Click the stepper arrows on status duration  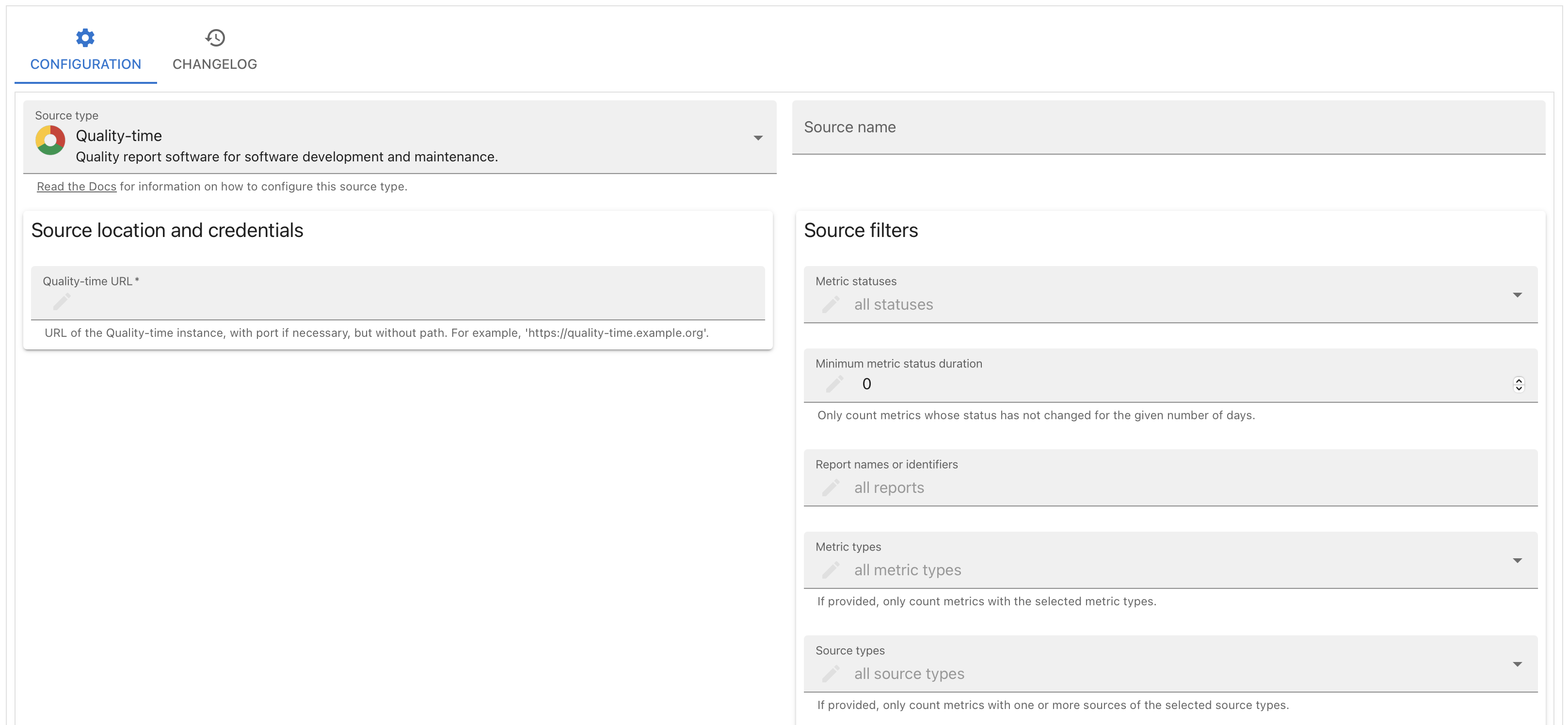tap(1518, 384)
